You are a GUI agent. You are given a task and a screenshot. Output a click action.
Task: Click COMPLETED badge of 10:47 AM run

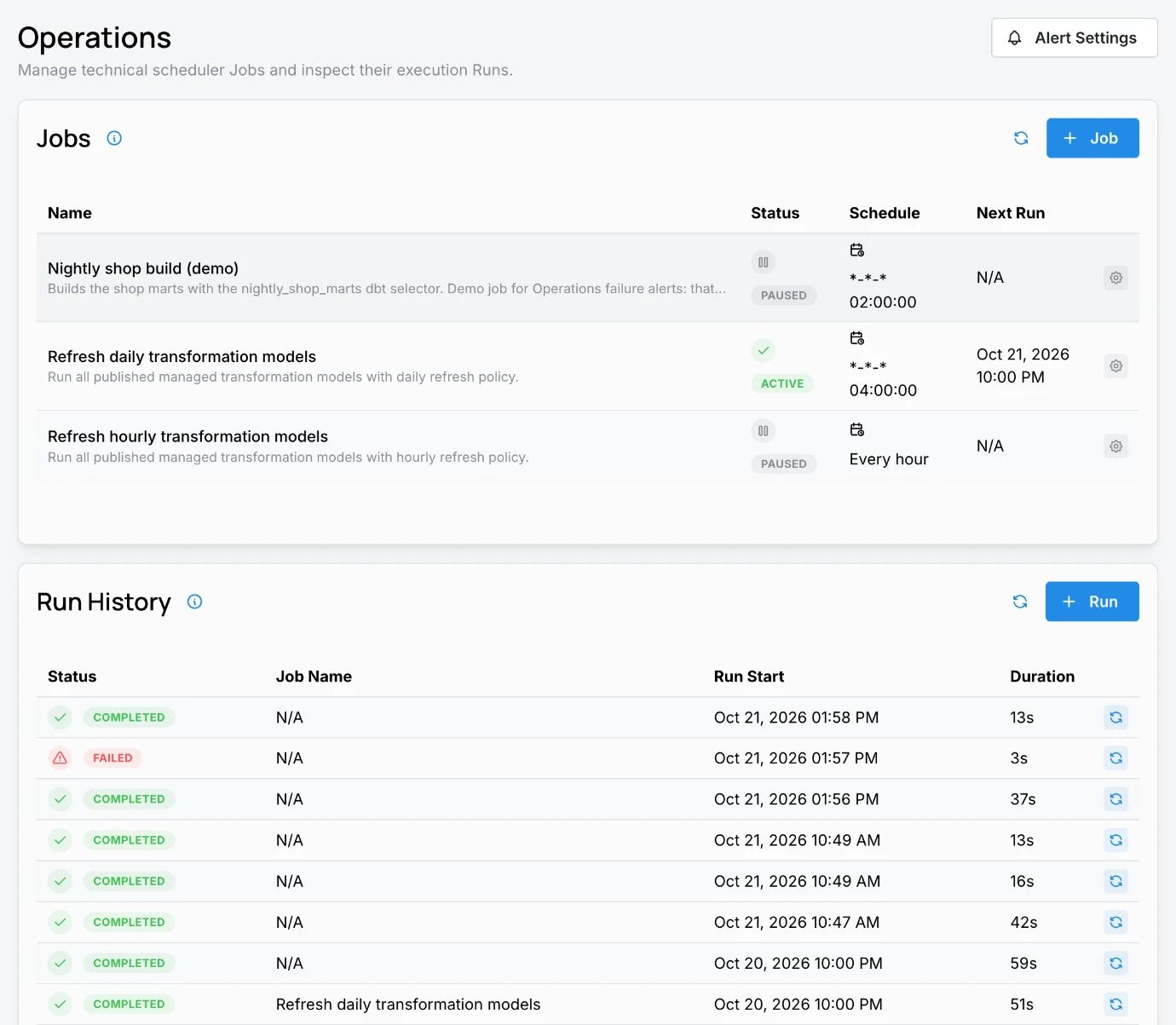(x=129, y=922)
